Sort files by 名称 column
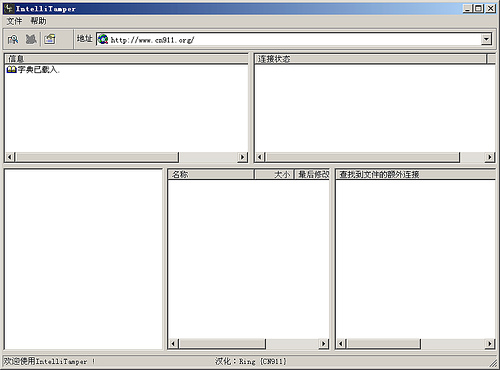Image resolution: width=500 pixels, height=370 pixels. coord(211,174)
